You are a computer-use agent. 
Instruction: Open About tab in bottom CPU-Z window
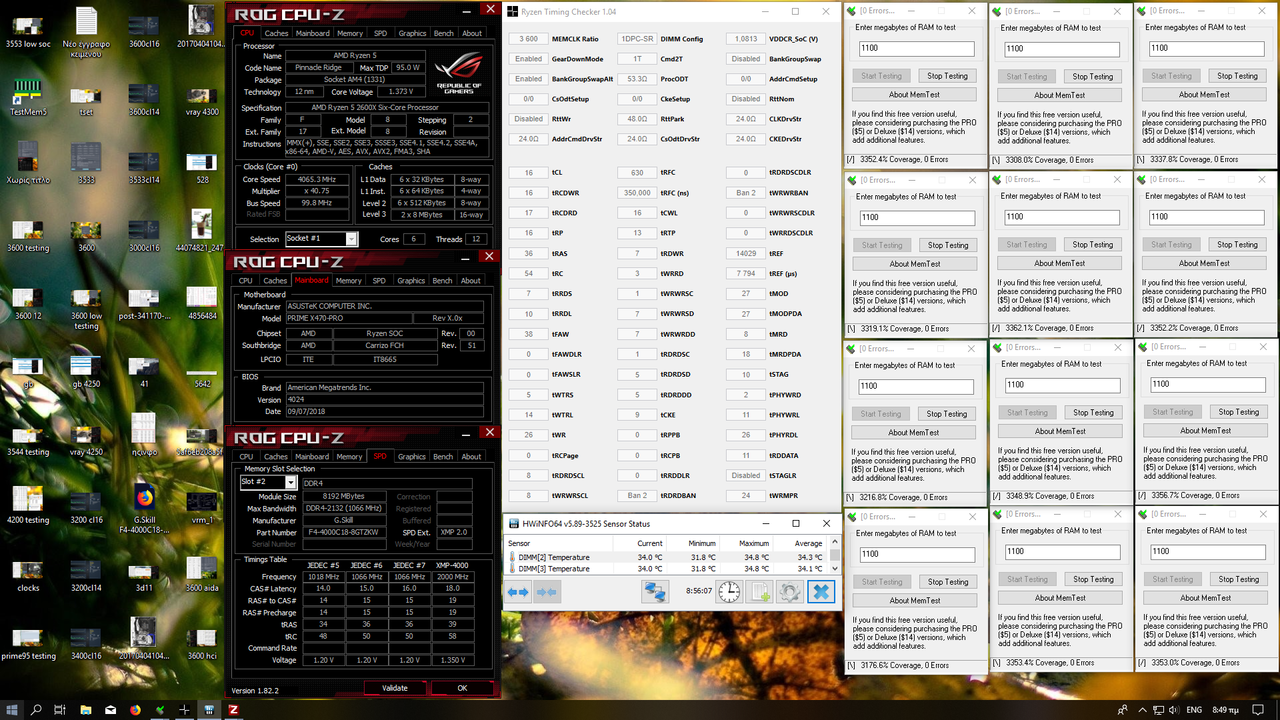pos(471,457)
